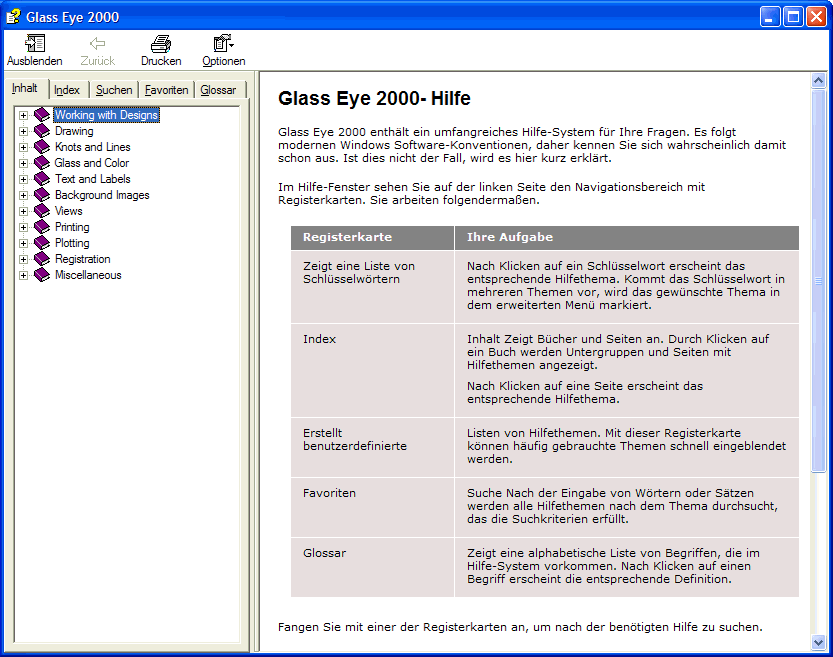
Task: Click the Glass Eye 2000- Hilfe heading
Action: (375, 98)
